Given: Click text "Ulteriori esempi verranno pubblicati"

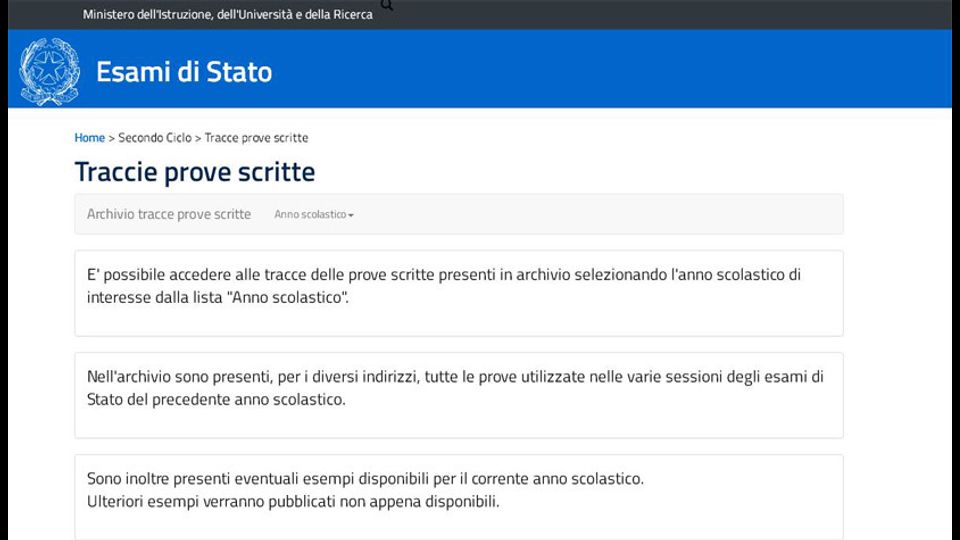Looking at the screenshot, I should click(293, 501).
